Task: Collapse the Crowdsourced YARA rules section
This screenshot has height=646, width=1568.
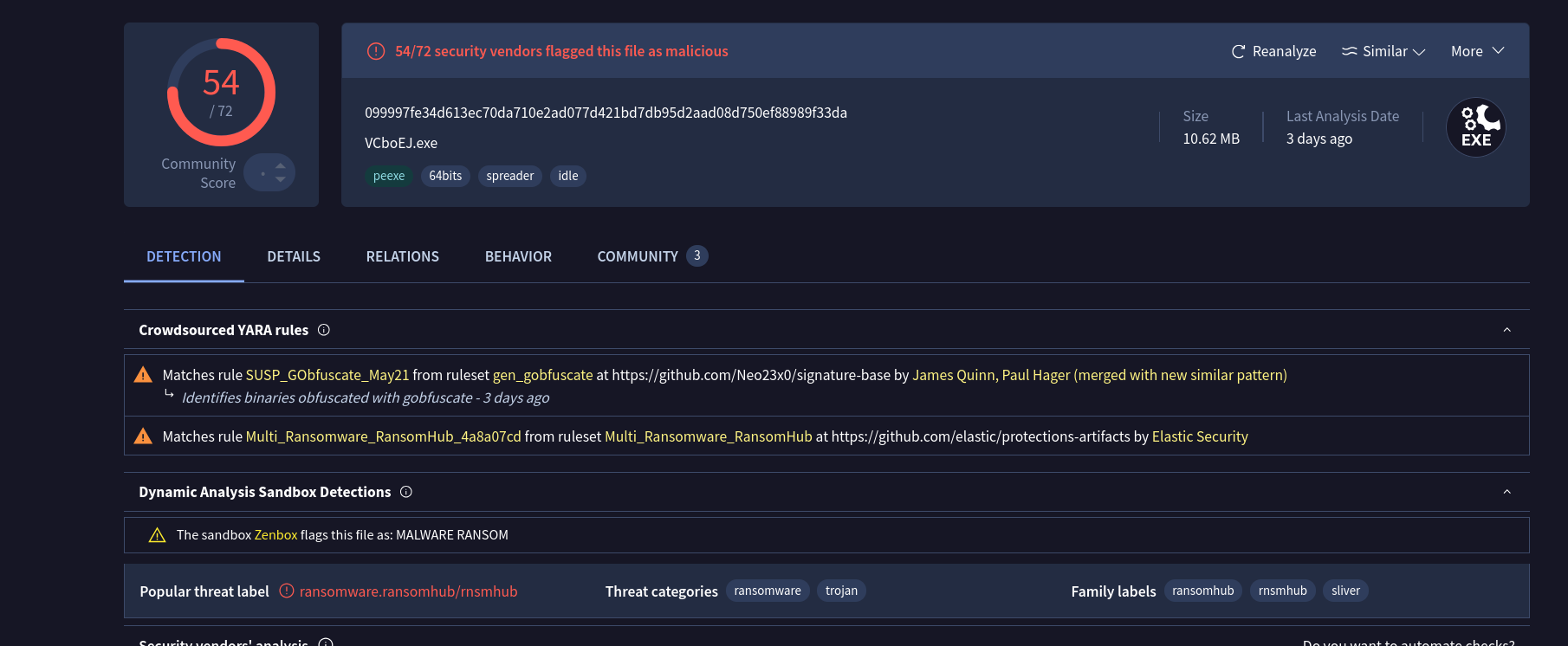Action: click(1506, 330)
